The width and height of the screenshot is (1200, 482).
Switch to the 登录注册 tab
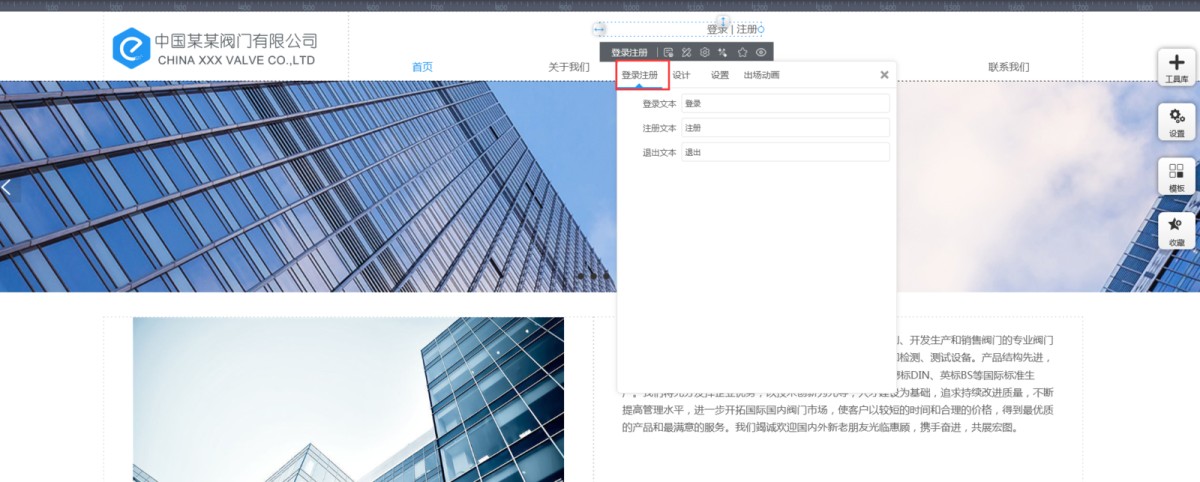click(640, 75)
